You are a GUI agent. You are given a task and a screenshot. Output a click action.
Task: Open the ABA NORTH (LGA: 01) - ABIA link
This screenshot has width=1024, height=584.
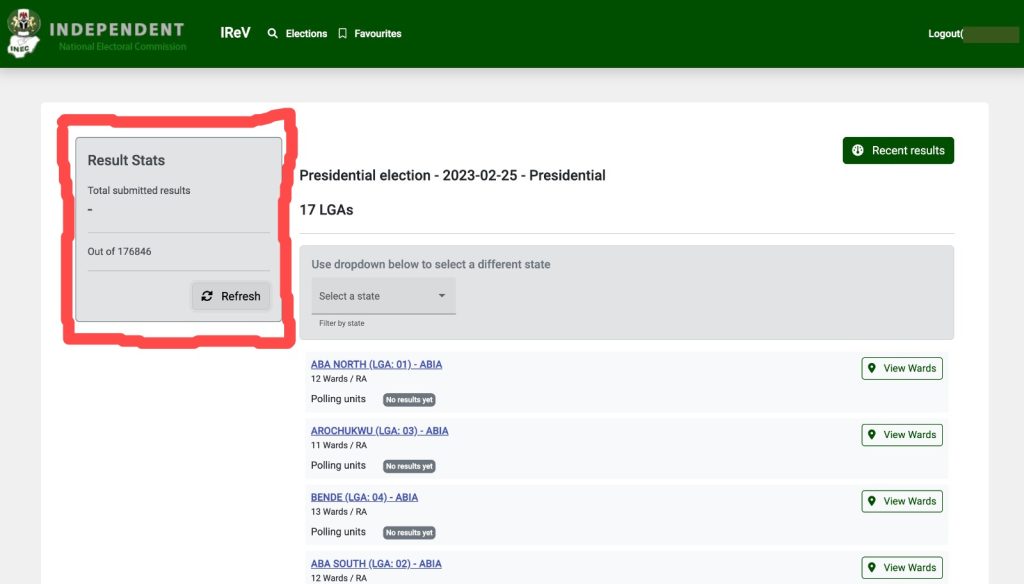(x=376, y=365)
